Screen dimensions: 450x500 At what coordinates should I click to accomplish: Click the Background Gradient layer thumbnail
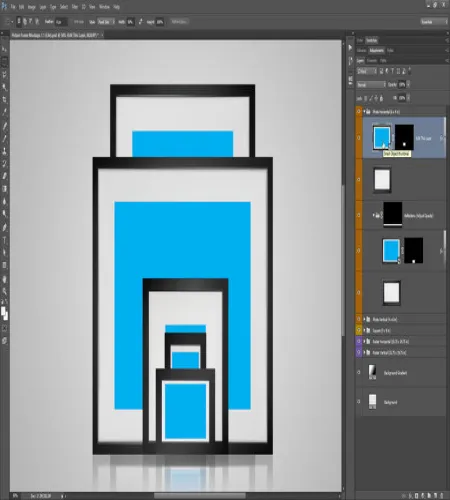372,372
